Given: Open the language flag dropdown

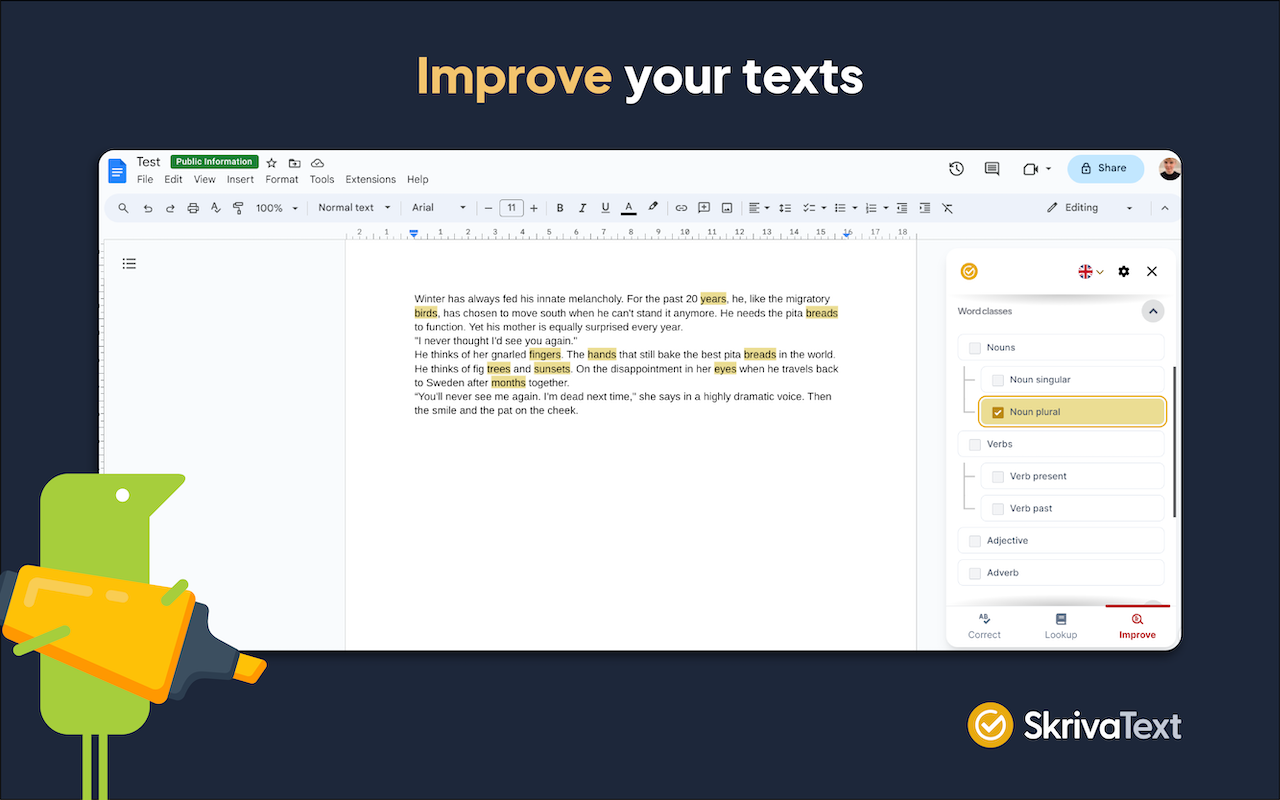Looking at the screenshot, I should click(1090, 271).
